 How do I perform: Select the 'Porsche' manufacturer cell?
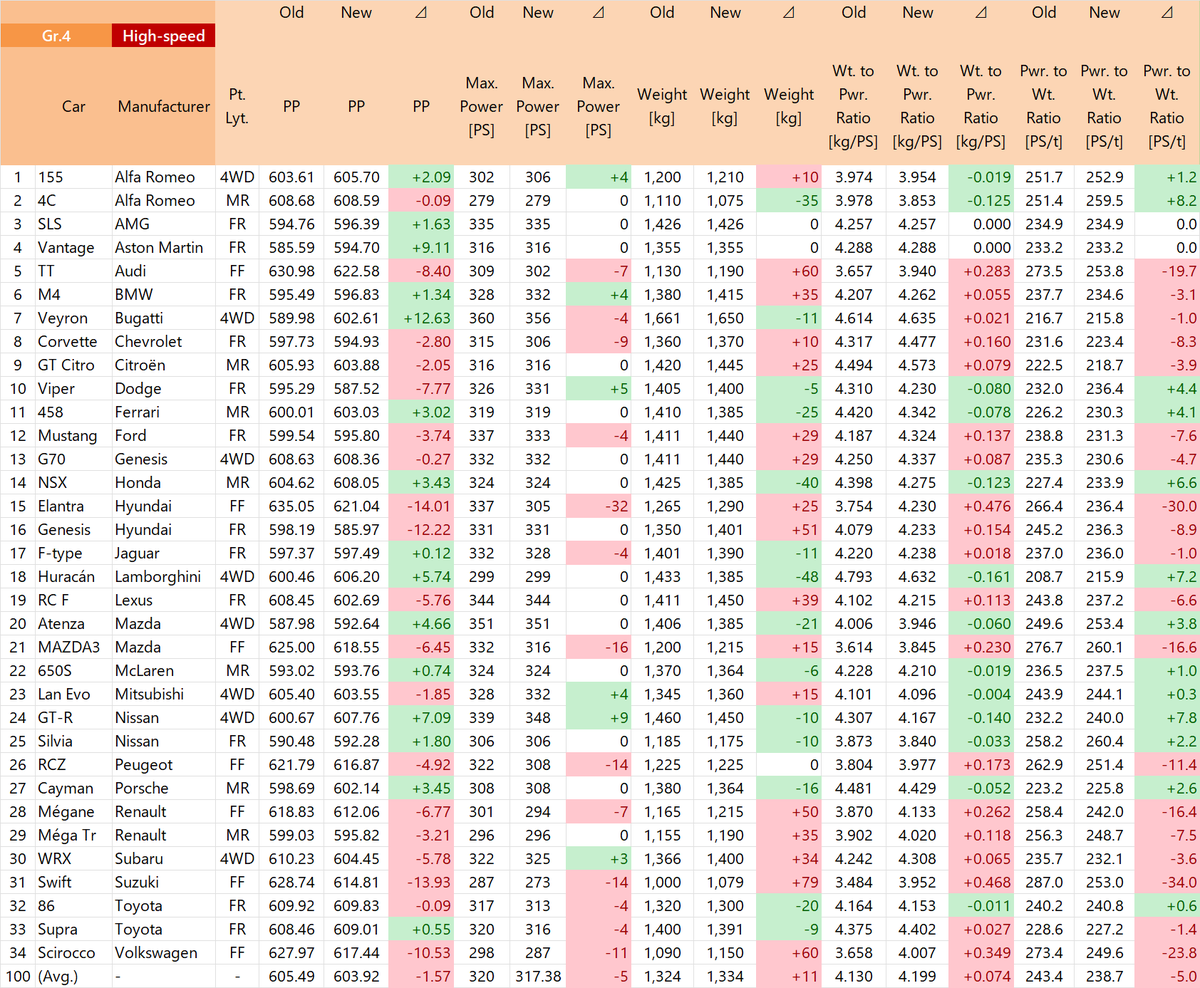click(164, 788)
